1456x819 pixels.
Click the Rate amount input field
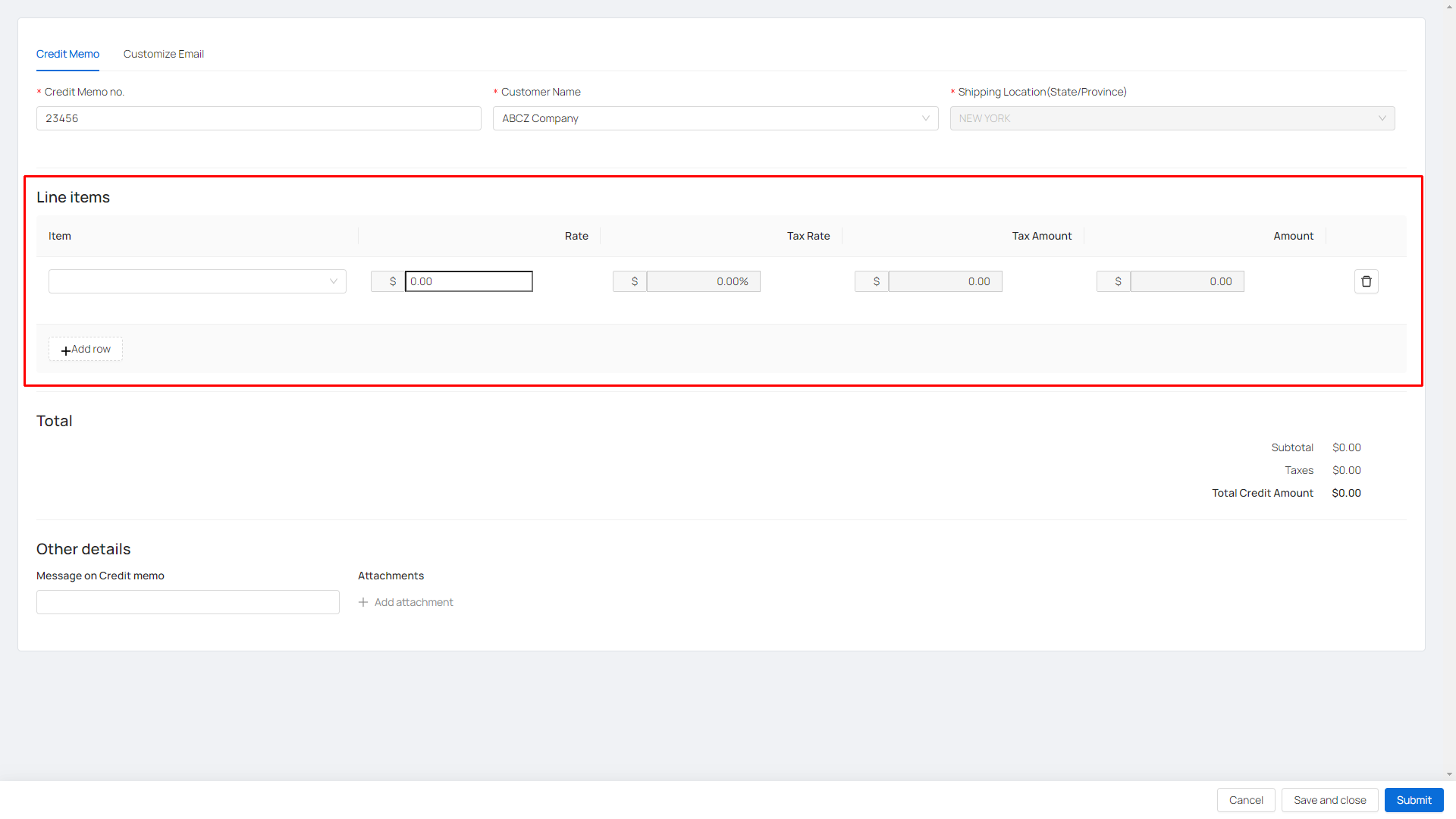[469, 281]
